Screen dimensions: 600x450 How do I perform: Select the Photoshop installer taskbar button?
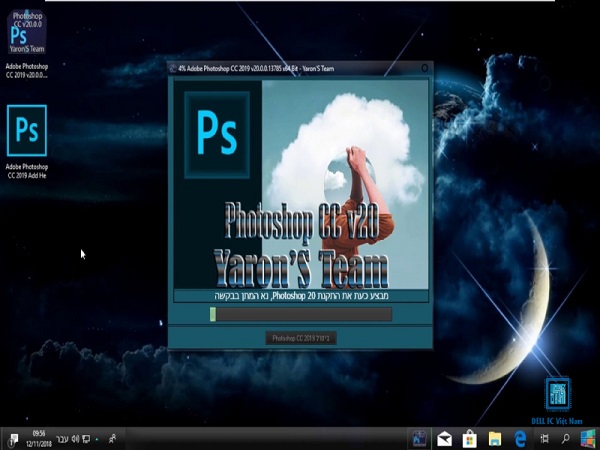click(420, 439)
